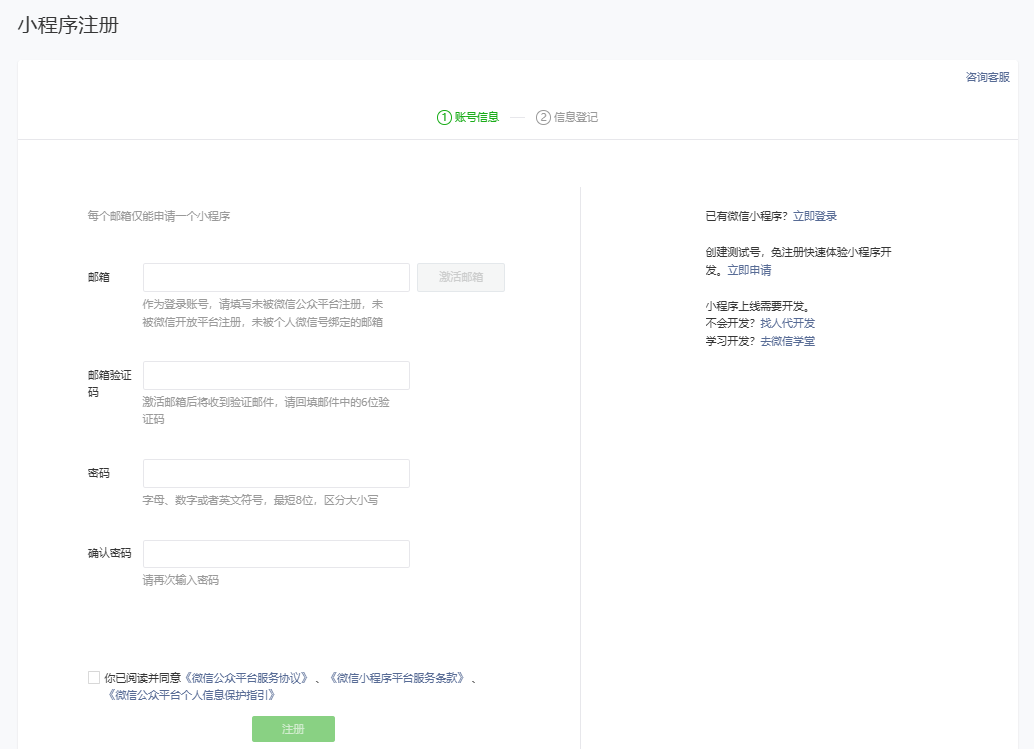Open 《微信公众平台个人信息保护指引》 link
This screenshot has height=749, width=1034.
[191, 694]
